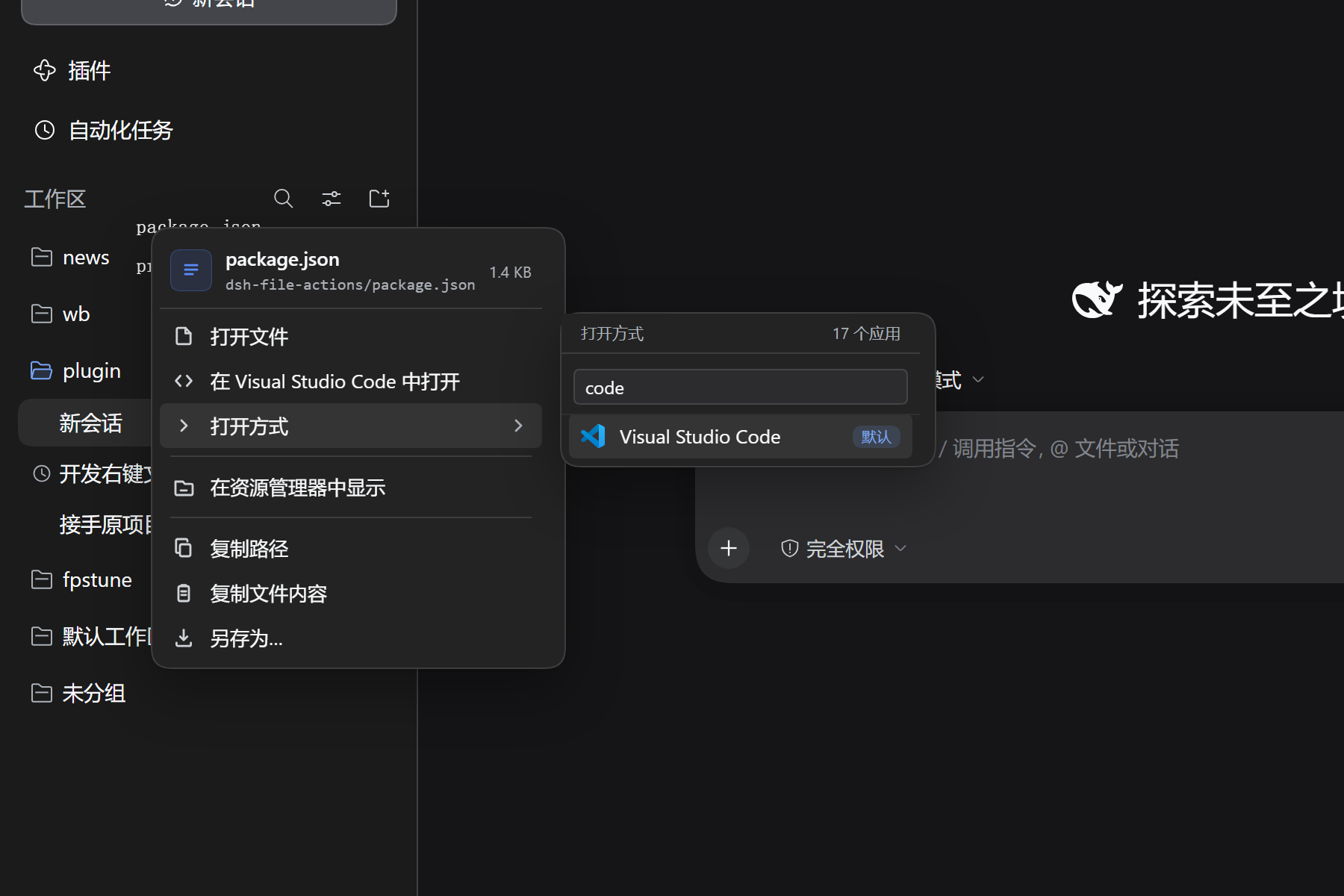Expand the 打开方式 submenu arrow
The image size is (1344, 896).
pyautogui.click(x=518, y=426)
